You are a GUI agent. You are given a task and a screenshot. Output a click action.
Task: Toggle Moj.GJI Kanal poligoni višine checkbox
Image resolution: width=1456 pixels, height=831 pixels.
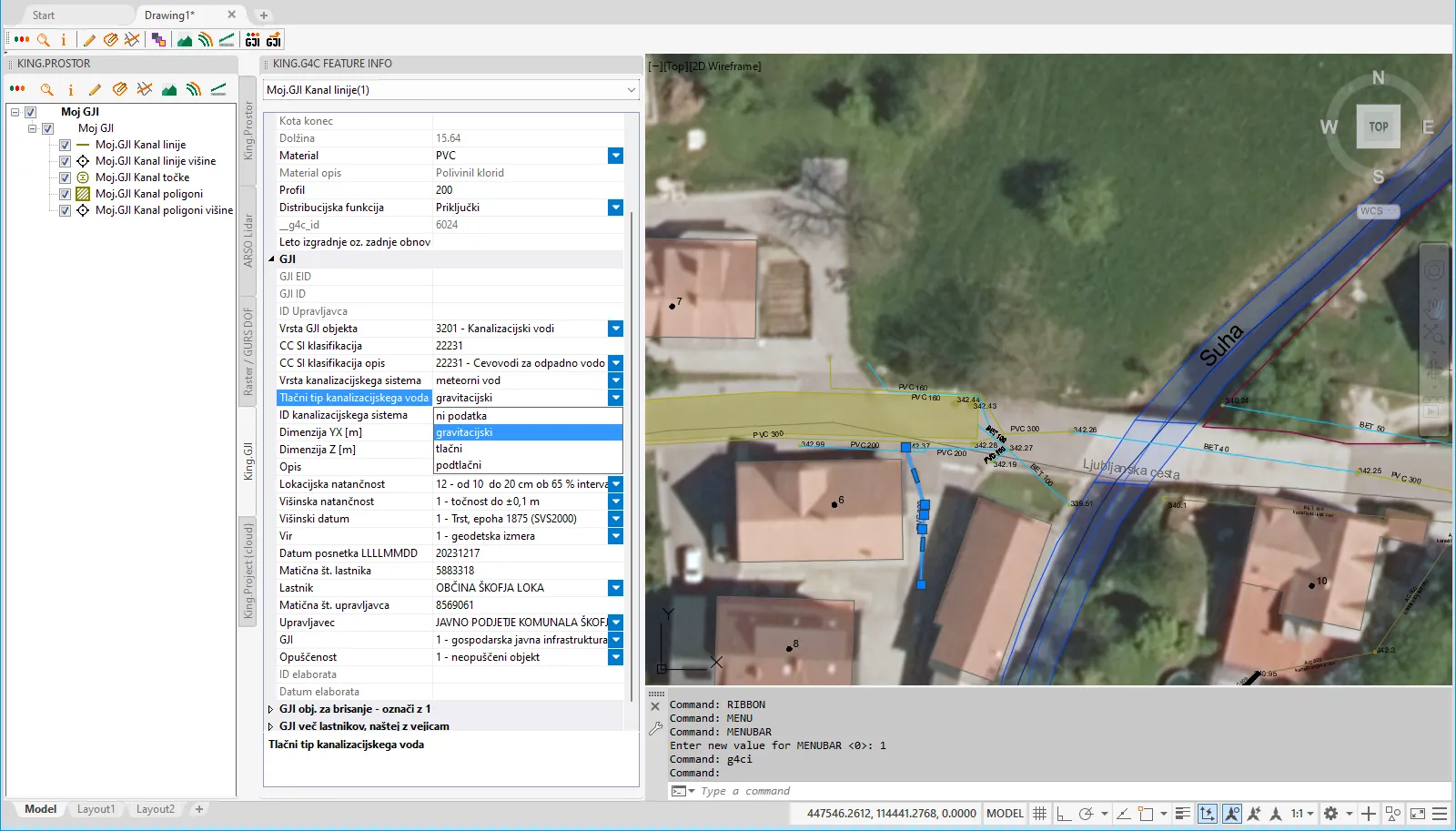(65, 210)
